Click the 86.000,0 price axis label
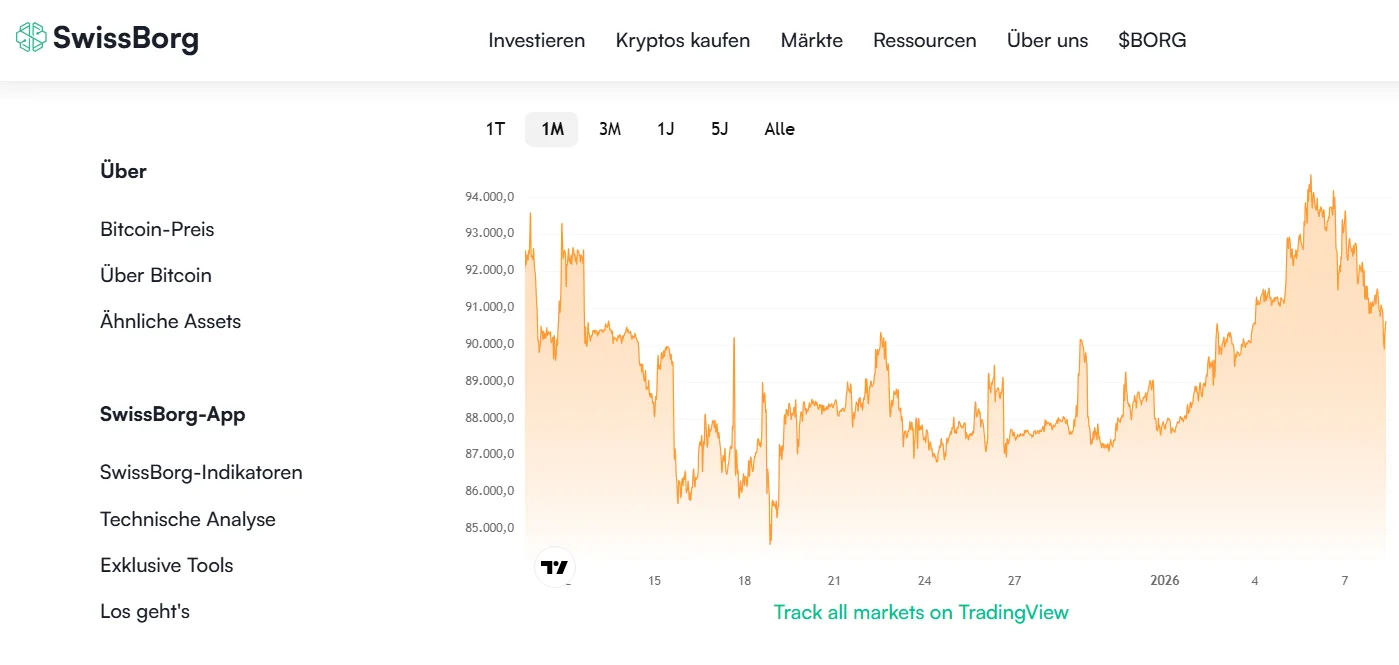This screenshot has height=665, width=1399. pyautogui.click(x=490, y=491)
